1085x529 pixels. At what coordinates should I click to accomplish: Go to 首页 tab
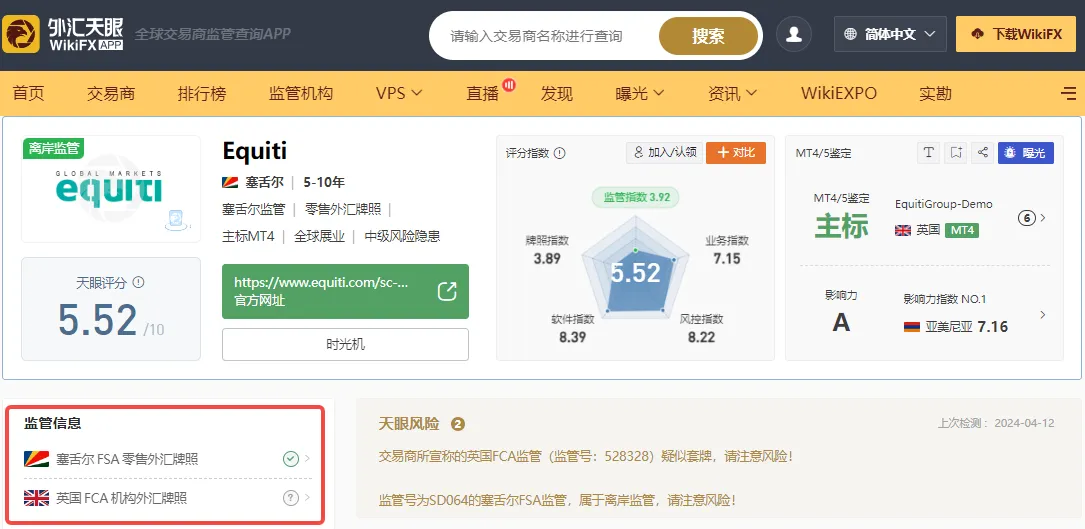point(28,93)
